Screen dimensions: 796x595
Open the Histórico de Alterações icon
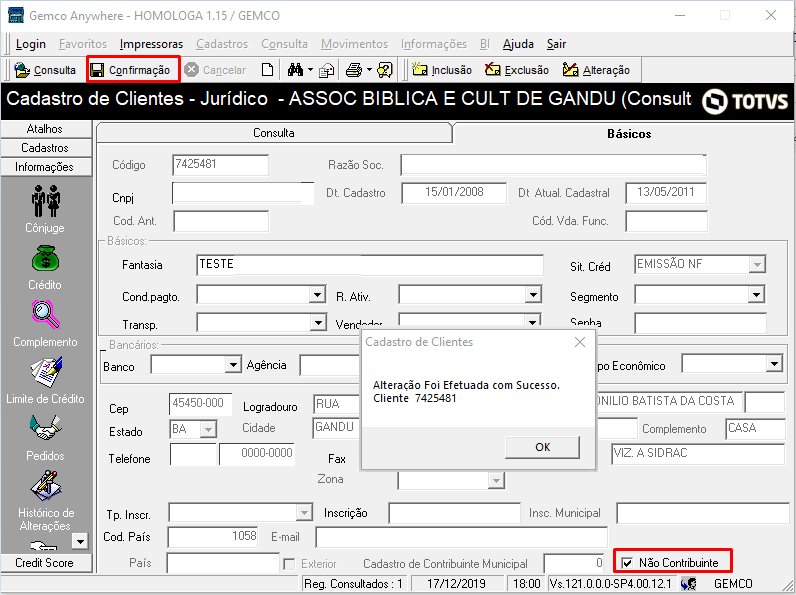tap(45, 485)
